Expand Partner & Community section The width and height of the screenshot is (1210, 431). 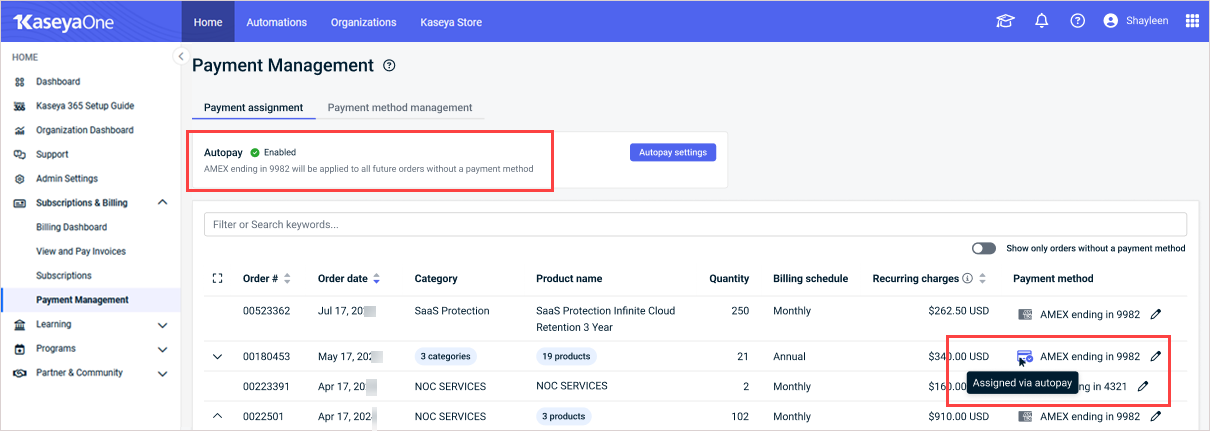pos(162,373)
